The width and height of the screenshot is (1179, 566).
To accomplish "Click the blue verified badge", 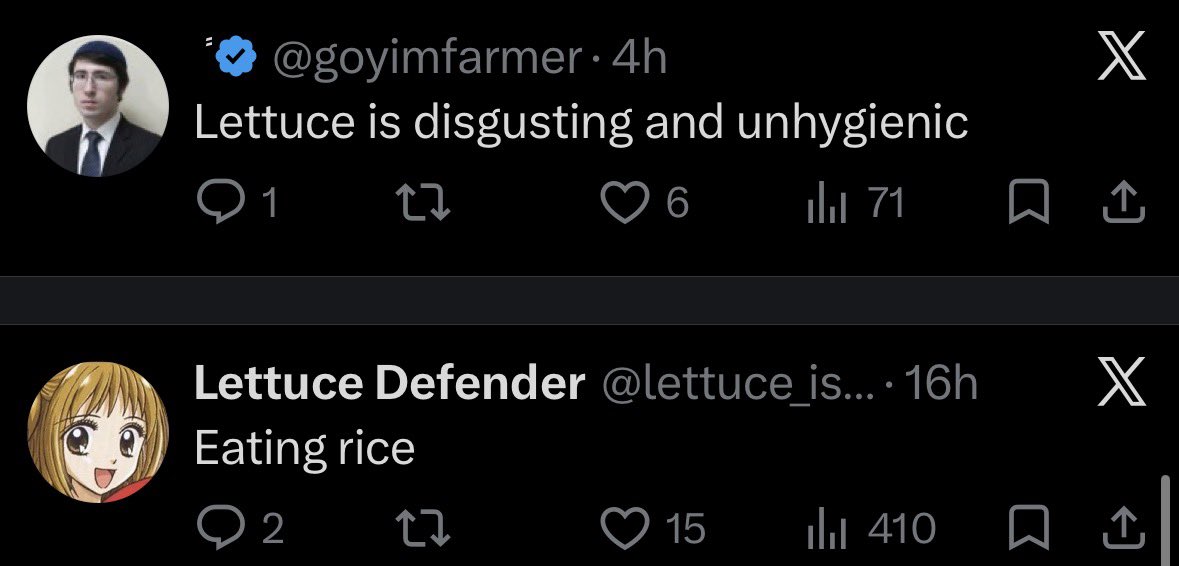I will click(x=237, y=59).
